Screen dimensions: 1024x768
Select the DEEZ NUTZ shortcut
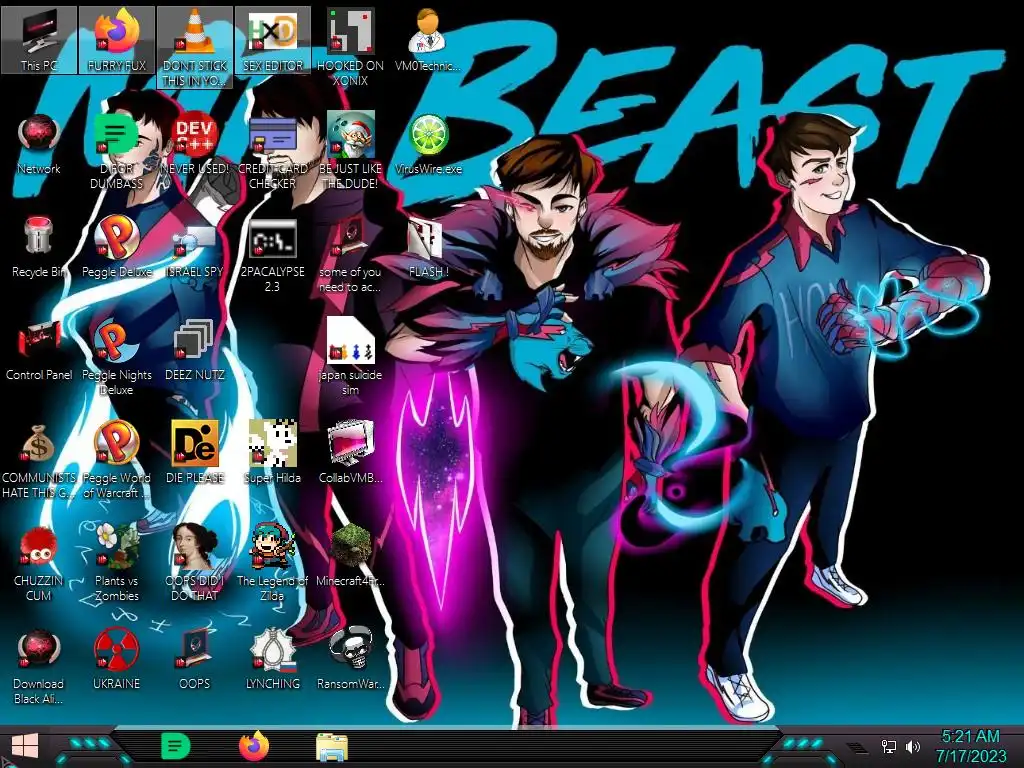195,349
